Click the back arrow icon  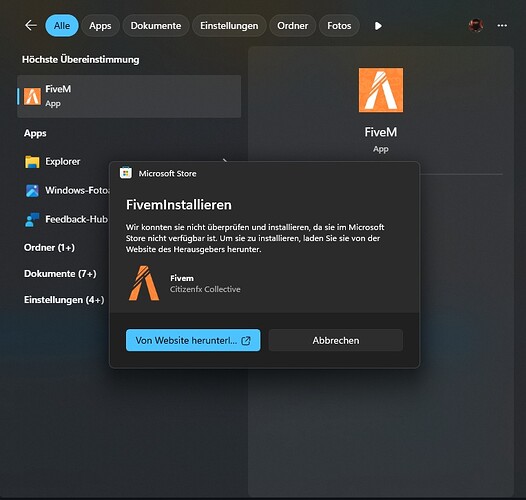[31, 26]
